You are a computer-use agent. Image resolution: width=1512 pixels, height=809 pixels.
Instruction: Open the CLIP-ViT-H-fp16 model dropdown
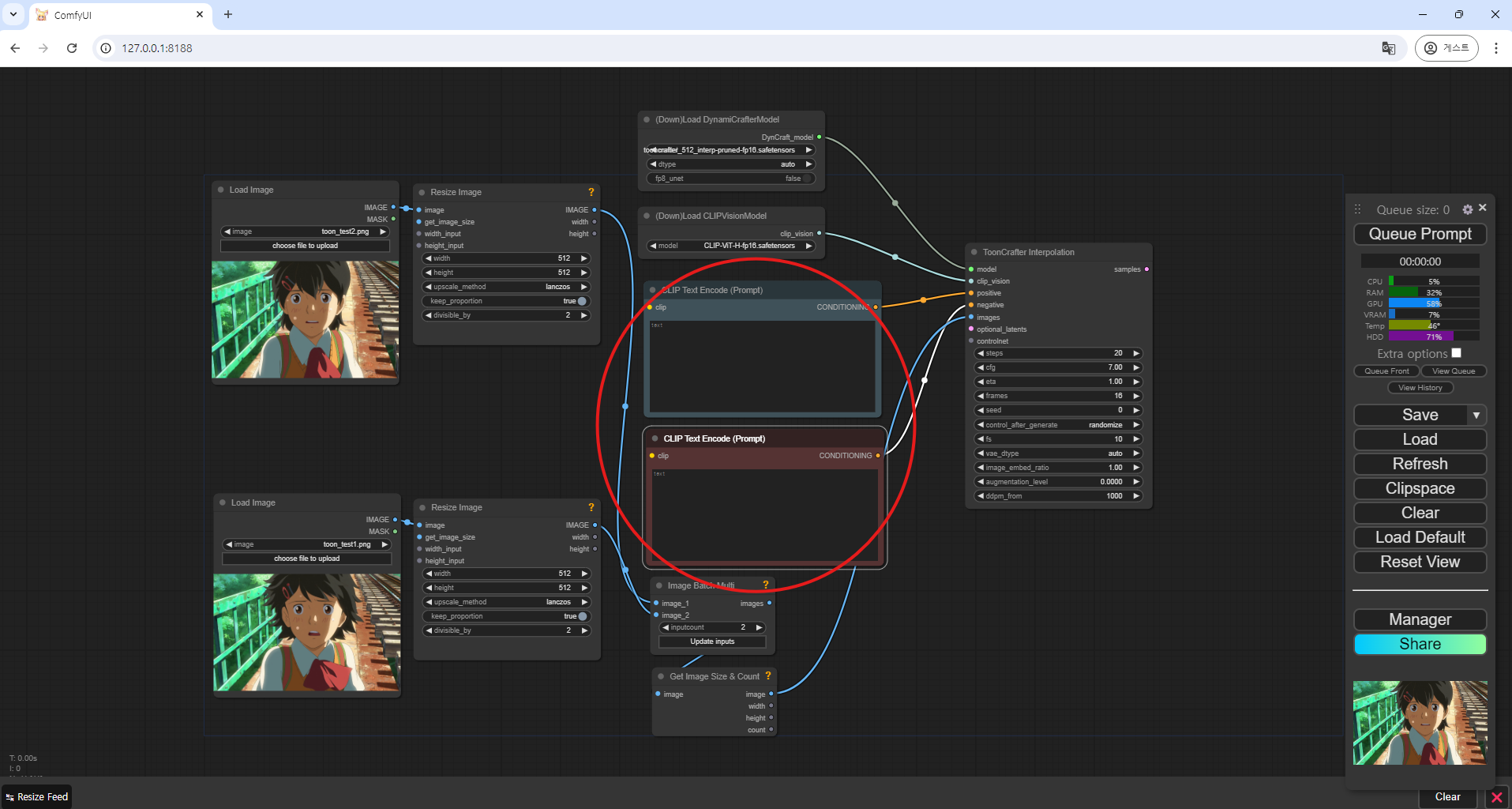tap(730, 246)
